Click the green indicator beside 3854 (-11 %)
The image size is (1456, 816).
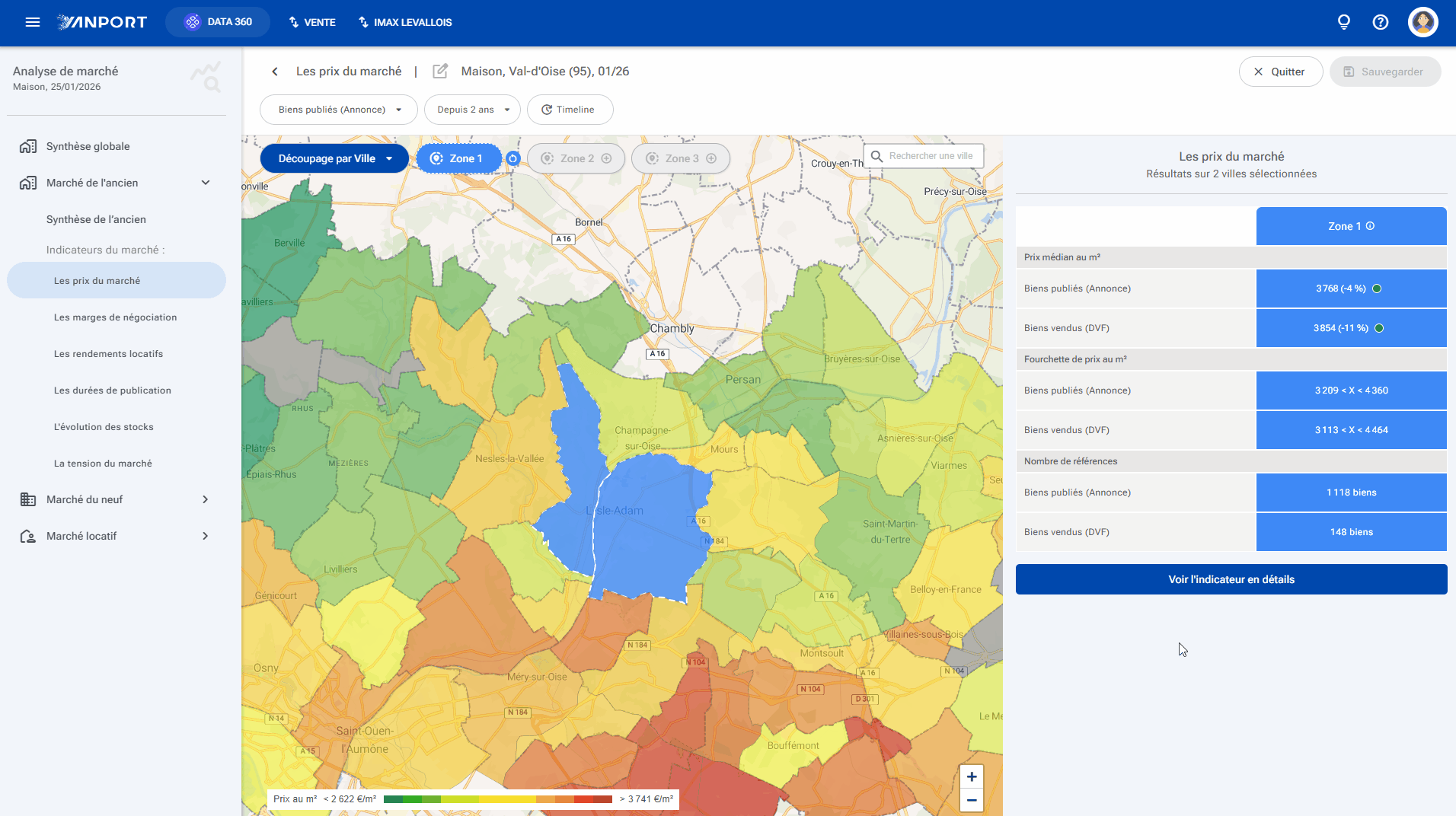click(x=1379, y=328)
